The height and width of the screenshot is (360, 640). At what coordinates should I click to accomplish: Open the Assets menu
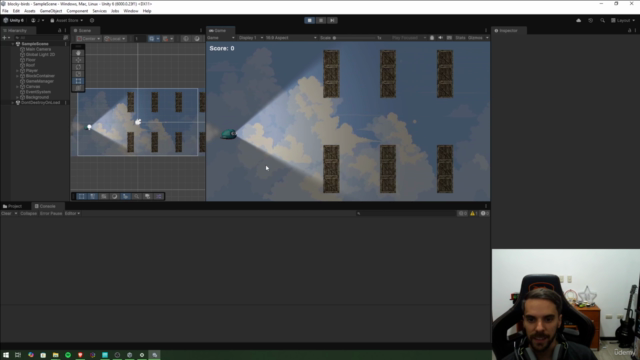[x=29, y=11]
